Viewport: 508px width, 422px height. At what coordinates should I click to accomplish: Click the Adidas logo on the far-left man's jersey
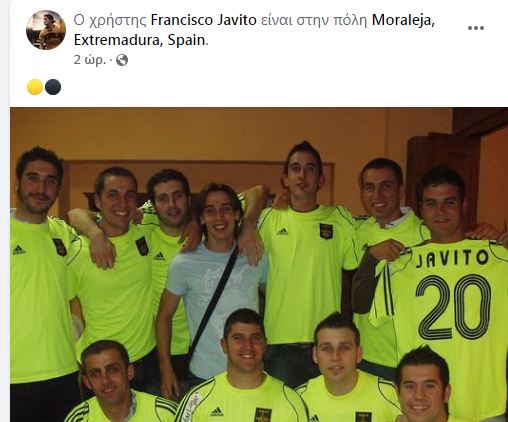point(19,250)
